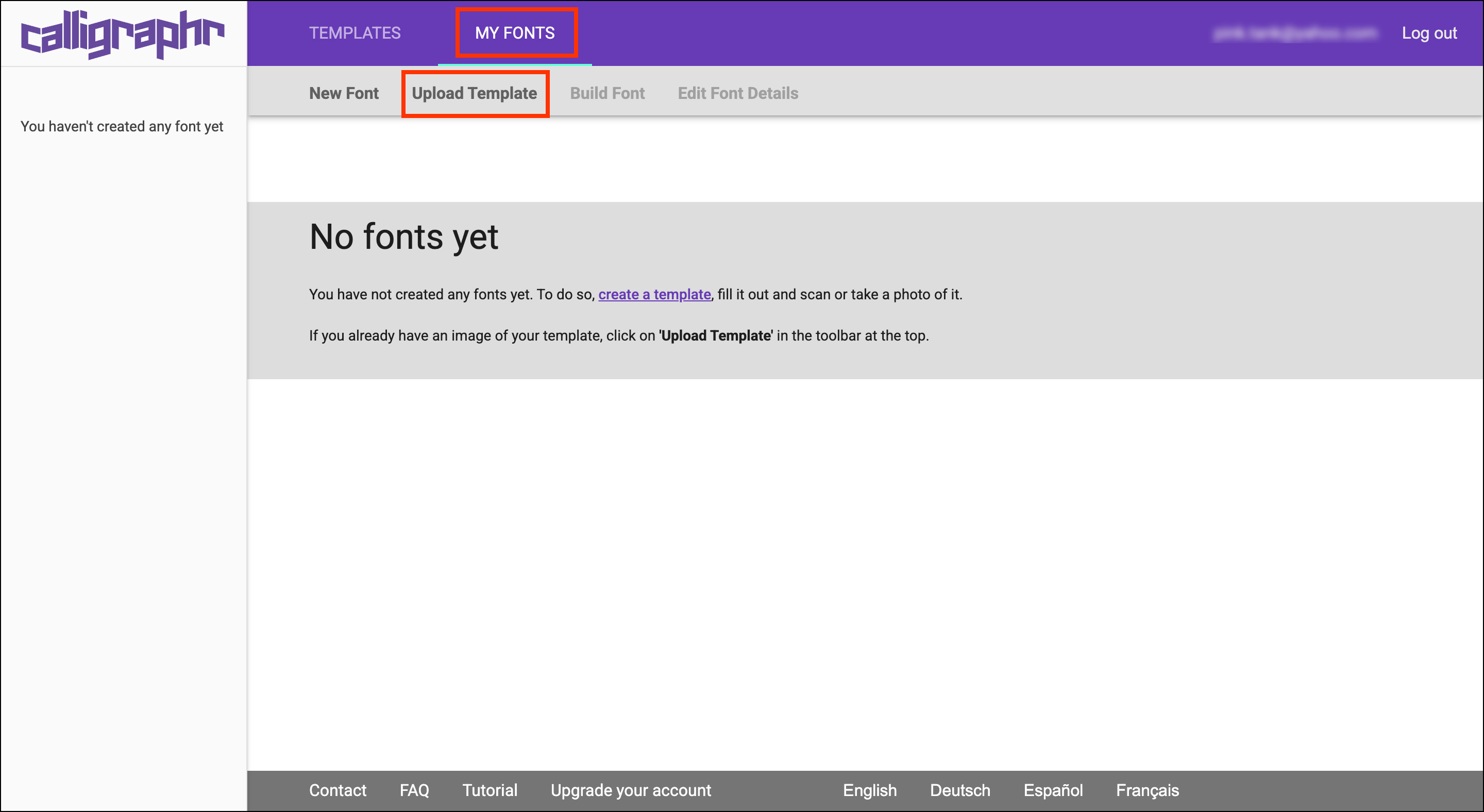Open Edit Font Details
The image size is (1484, 812).
pos(737,93)
